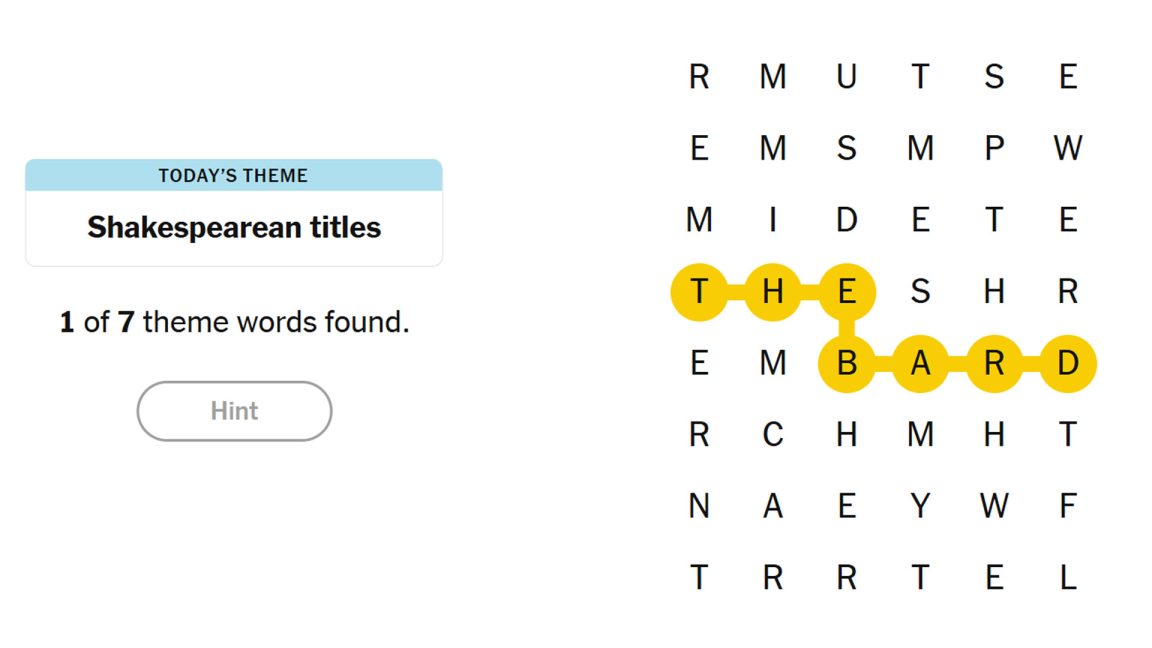Click the letter N starting the seventh row
1152x648 pixels.
pyautogui.click(x=699, y=507)
